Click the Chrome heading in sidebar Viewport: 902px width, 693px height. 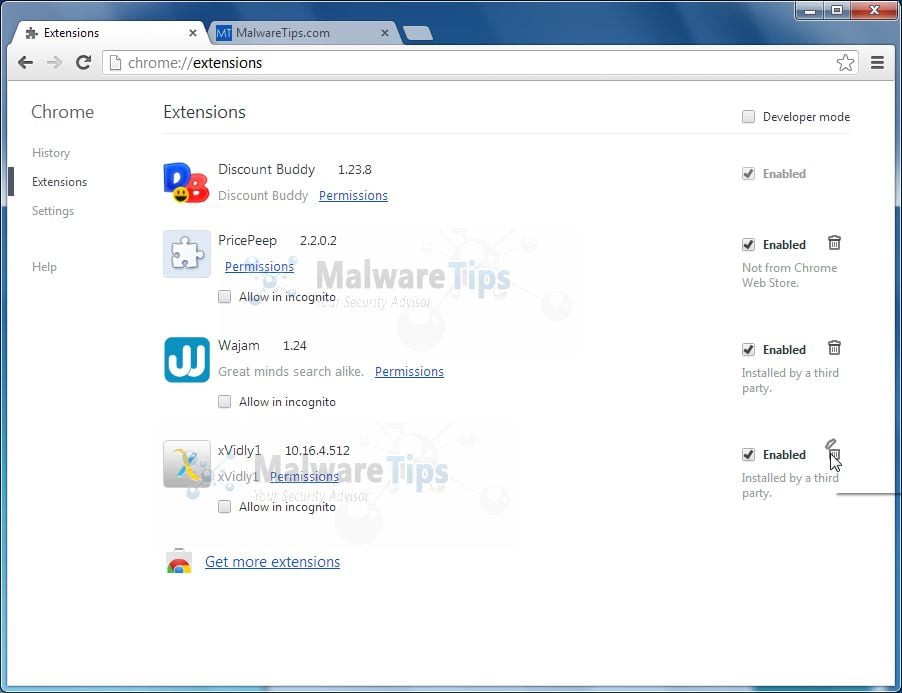point(62,112)
